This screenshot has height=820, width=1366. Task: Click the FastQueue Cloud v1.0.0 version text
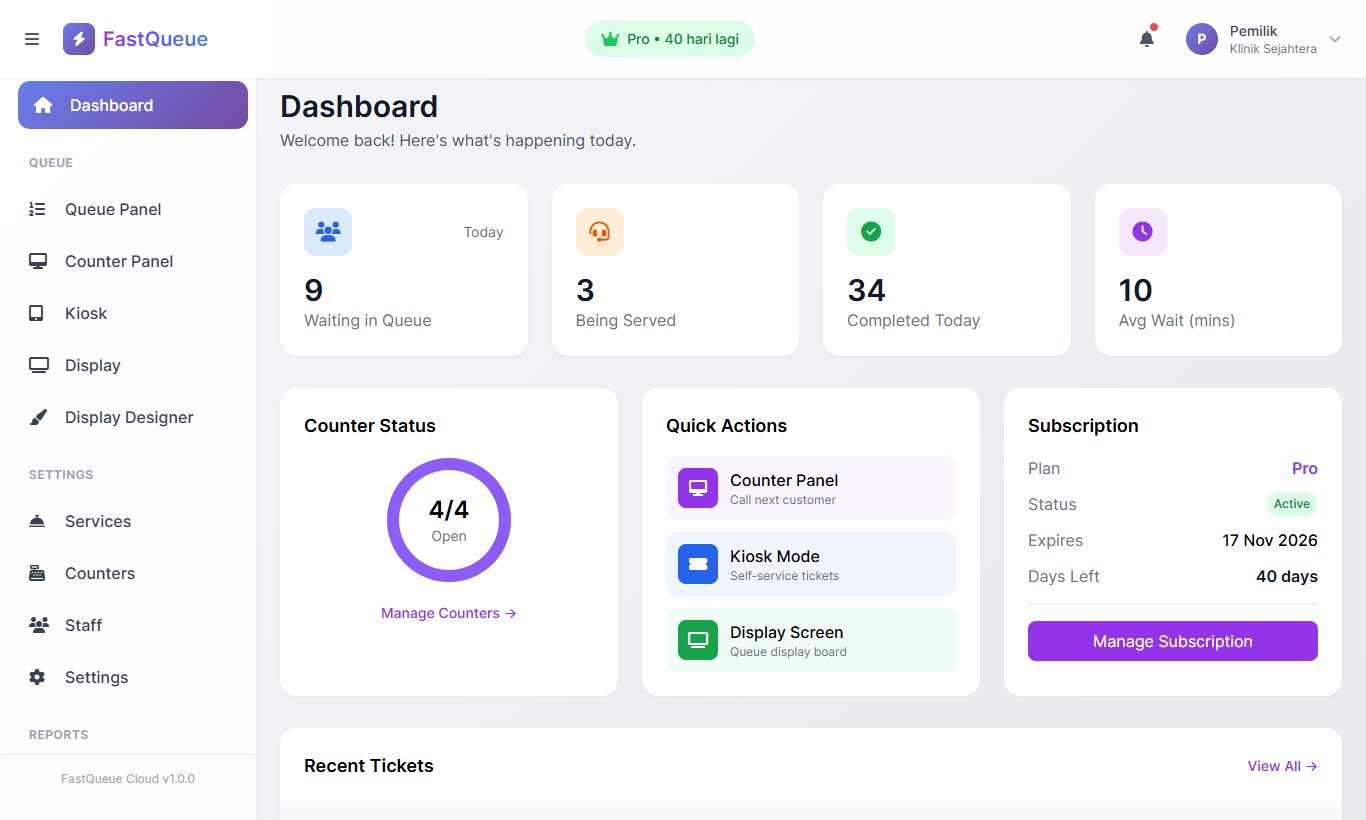pyautogui.click(x=128, y=779)
